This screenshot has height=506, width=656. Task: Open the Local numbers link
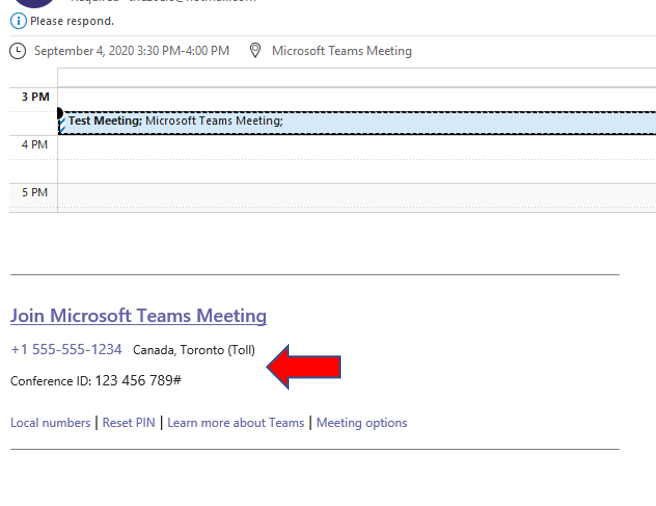pyautogui.click(x=50, y=423)
